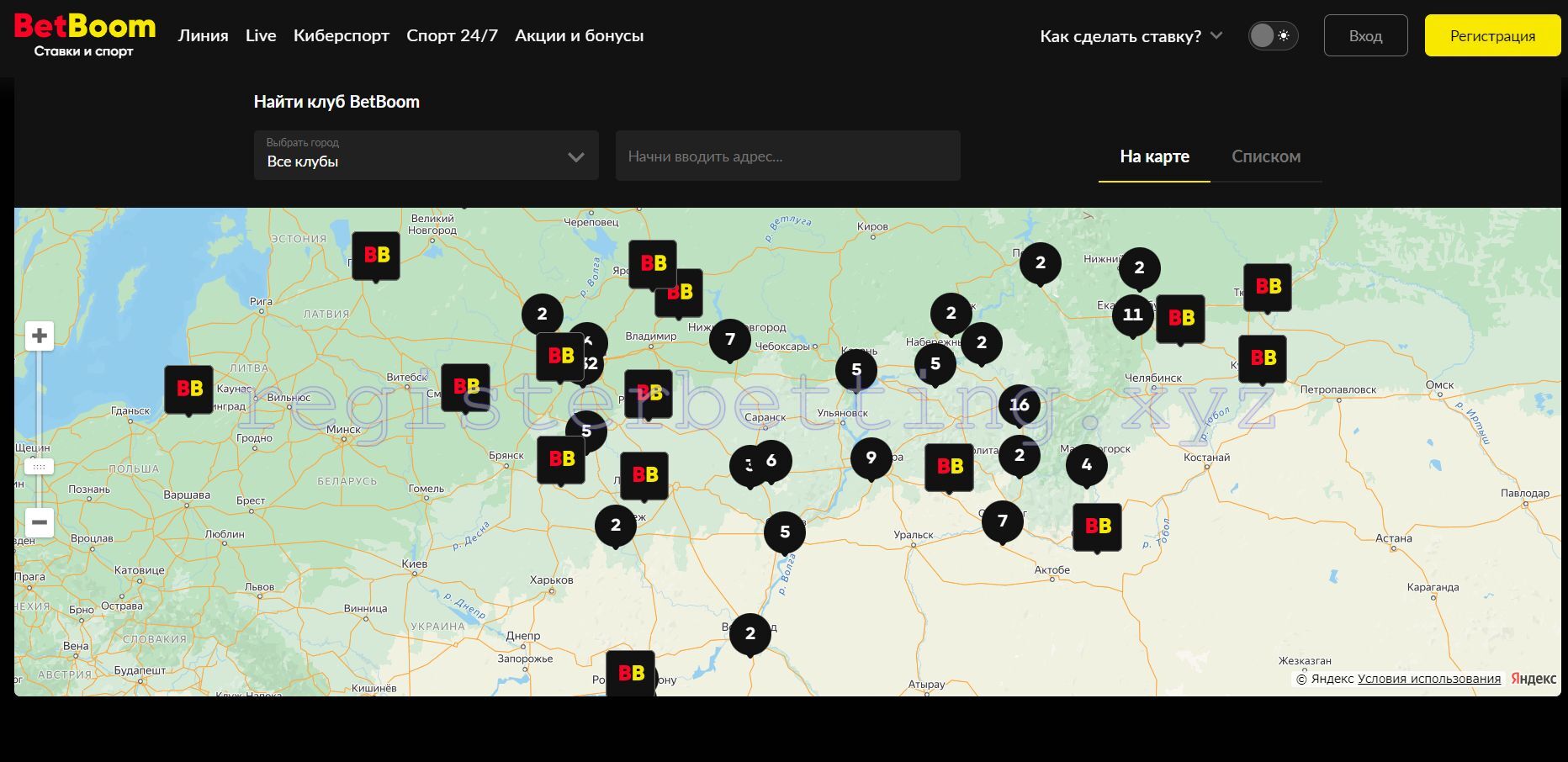
Task: Switch to the Списком tab
Action: click(x=1266, y=156)
